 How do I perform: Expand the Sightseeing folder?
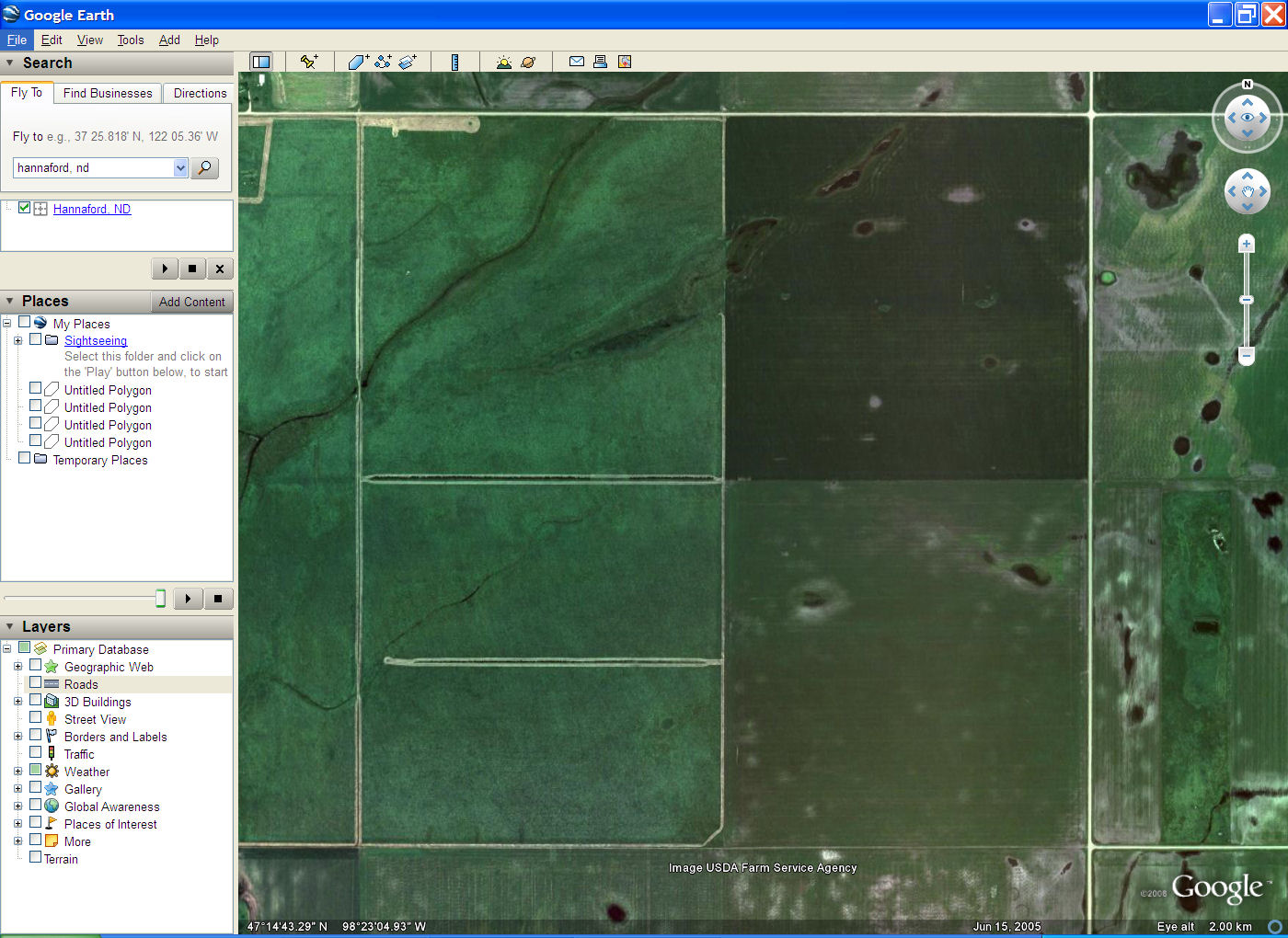point(17,340)
